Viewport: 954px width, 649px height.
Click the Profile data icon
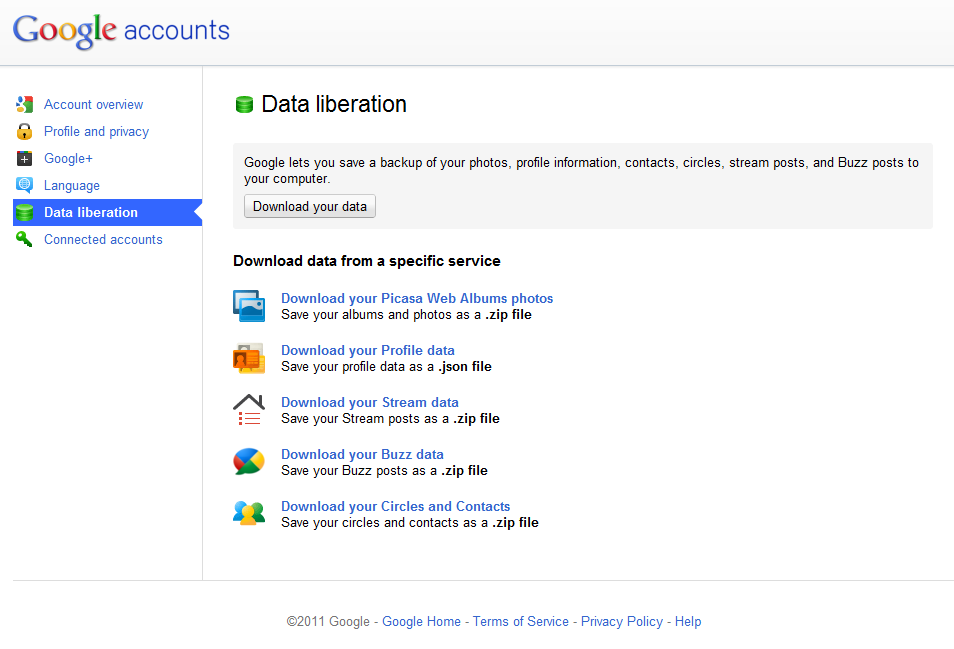(249, 358)
